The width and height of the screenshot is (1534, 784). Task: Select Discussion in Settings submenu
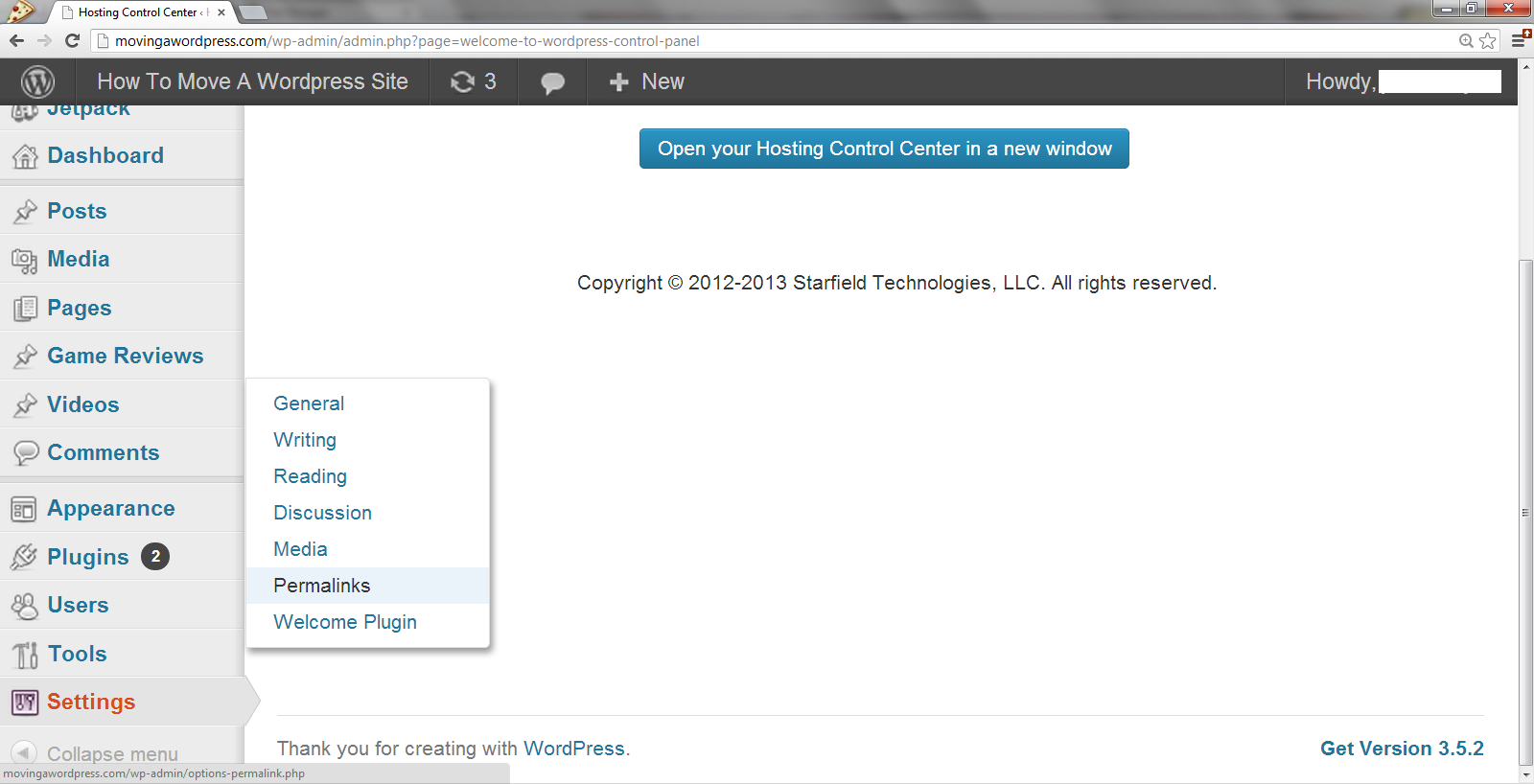[x=323, y=513]
